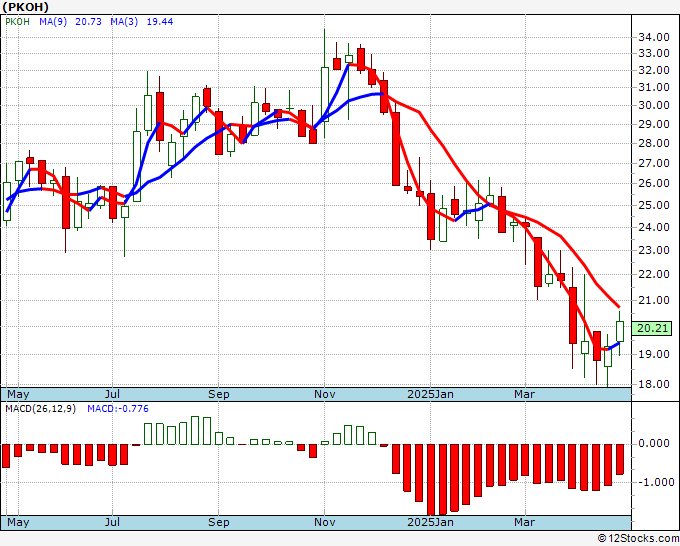Click the (PKOH) chart title
The width and height of the screenshot is (680, 546).
click(25, 7)
